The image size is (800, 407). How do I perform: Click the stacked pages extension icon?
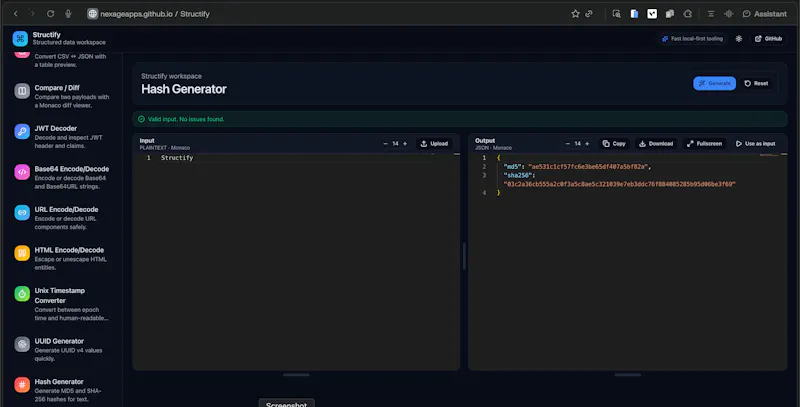click(x=670, y=14)
